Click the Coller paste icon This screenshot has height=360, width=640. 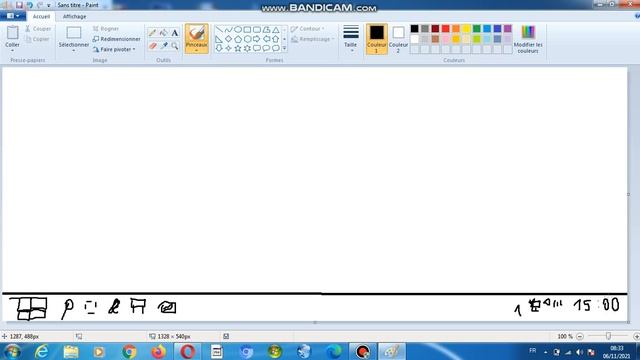pyautogui.click(x=12, y=33)
